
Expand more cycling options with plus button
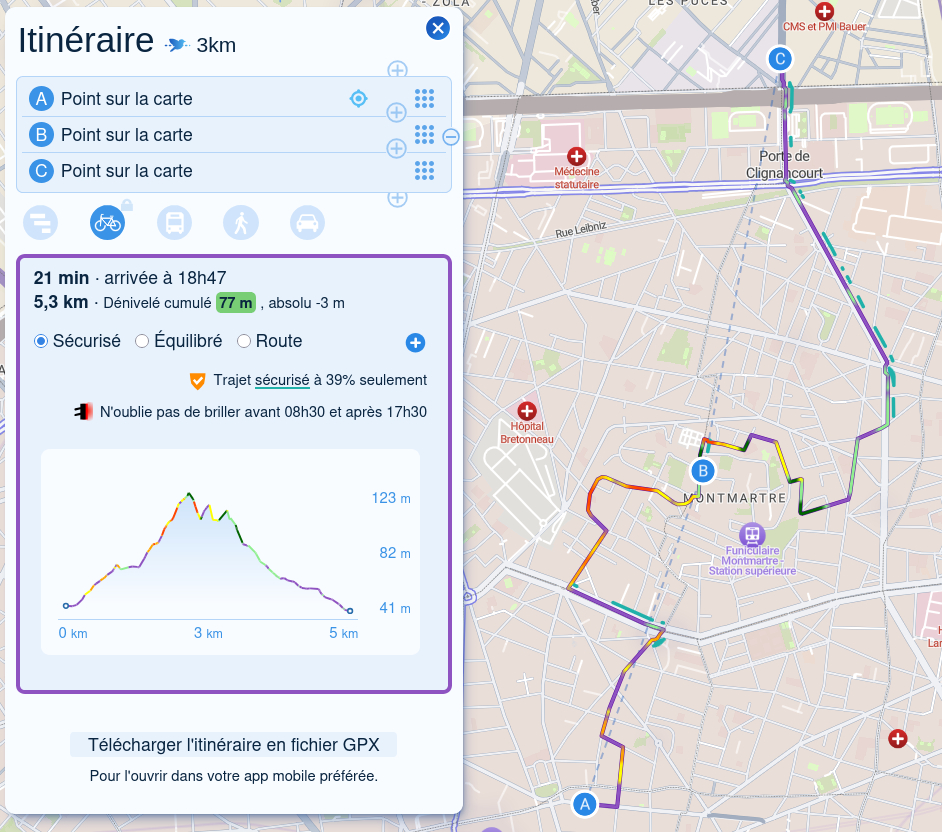(x=415, y=343)
